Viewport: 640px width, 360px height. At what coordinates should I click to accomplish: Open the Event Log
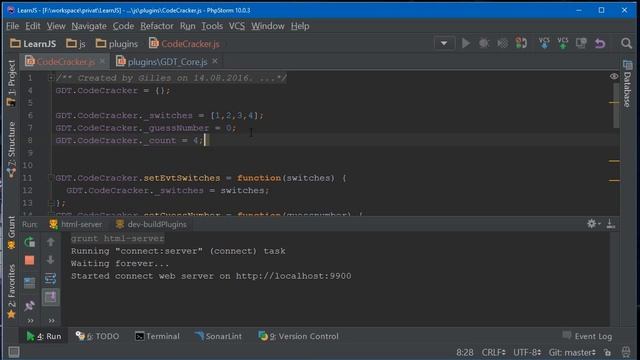tap(587, 336)
